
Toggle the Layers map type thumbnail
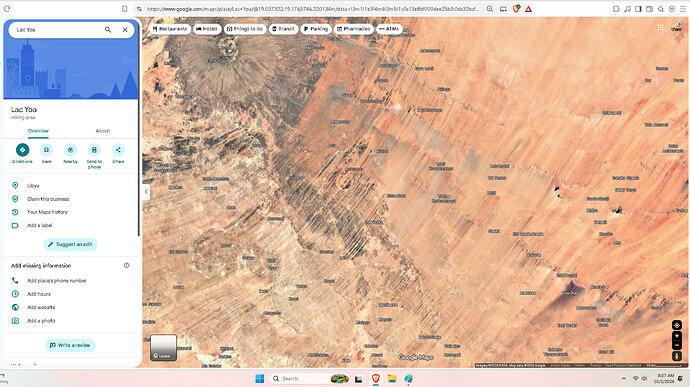point(163,348)
